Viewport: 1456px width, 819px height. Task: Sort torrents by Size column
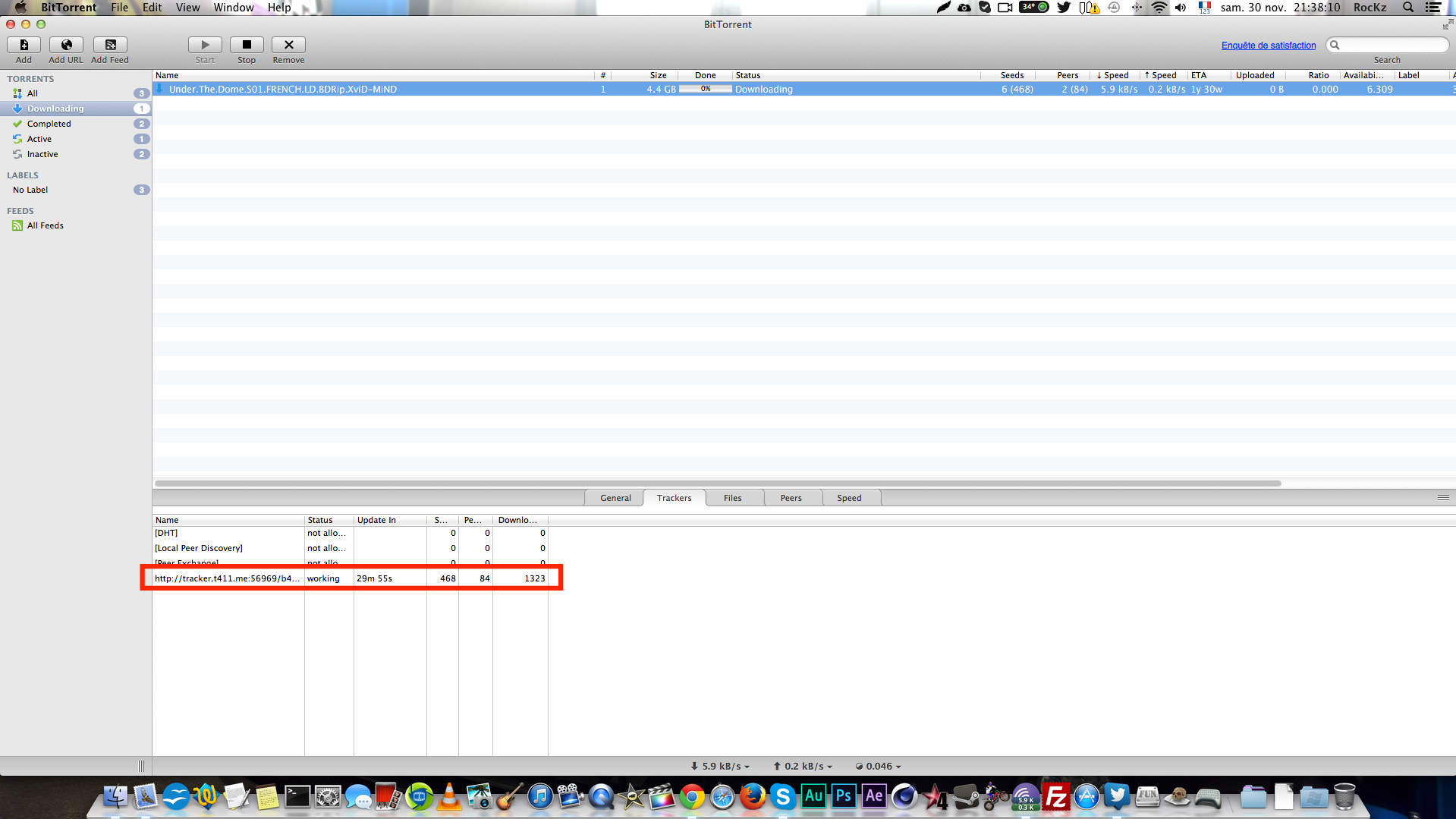[643, 75]
